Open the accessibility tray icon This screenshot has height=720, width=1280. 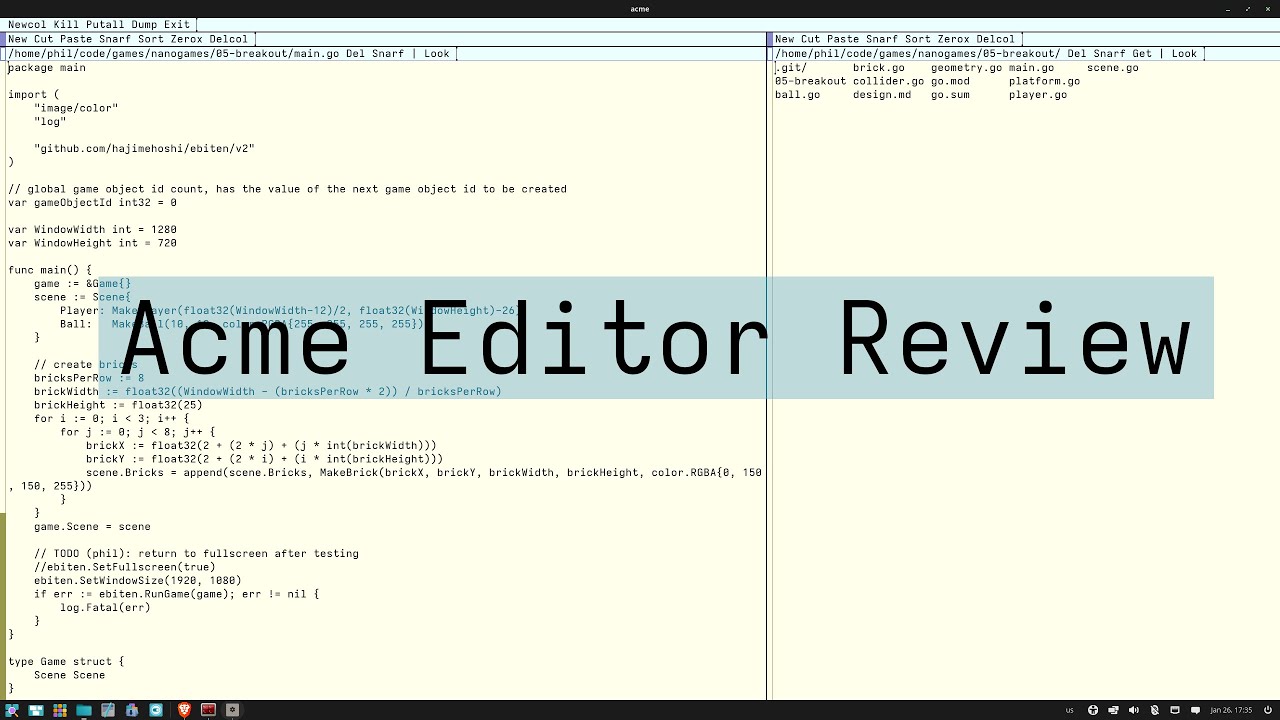(x=1093, y=710)
